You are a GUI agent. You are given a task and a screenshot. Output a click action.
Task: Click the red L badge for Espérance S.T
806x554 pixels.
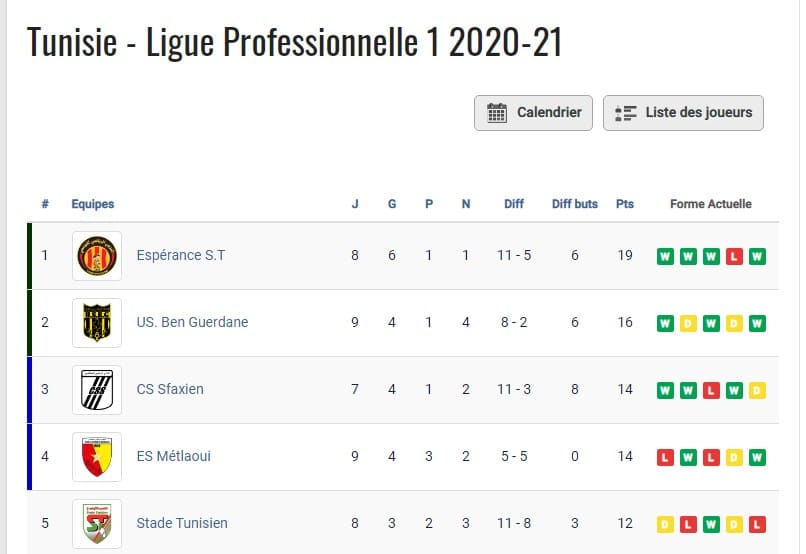coord(734,256)
